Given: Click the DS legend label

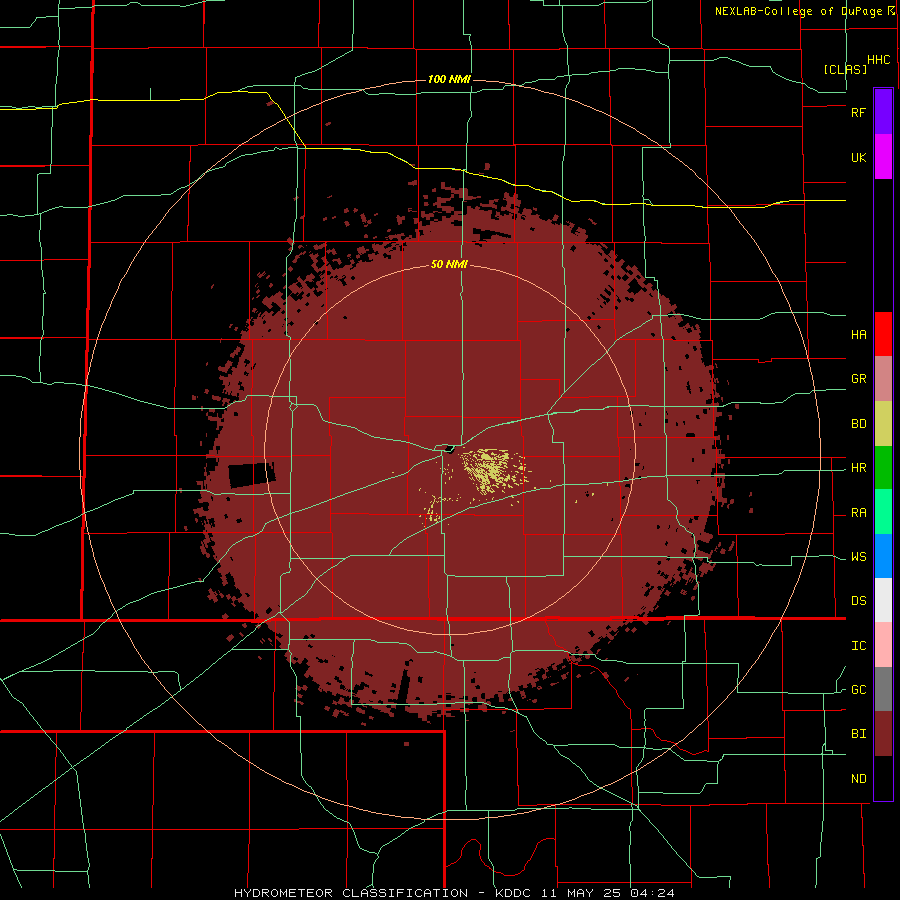Looking at the screenshot, I should (x=858, y=601).
